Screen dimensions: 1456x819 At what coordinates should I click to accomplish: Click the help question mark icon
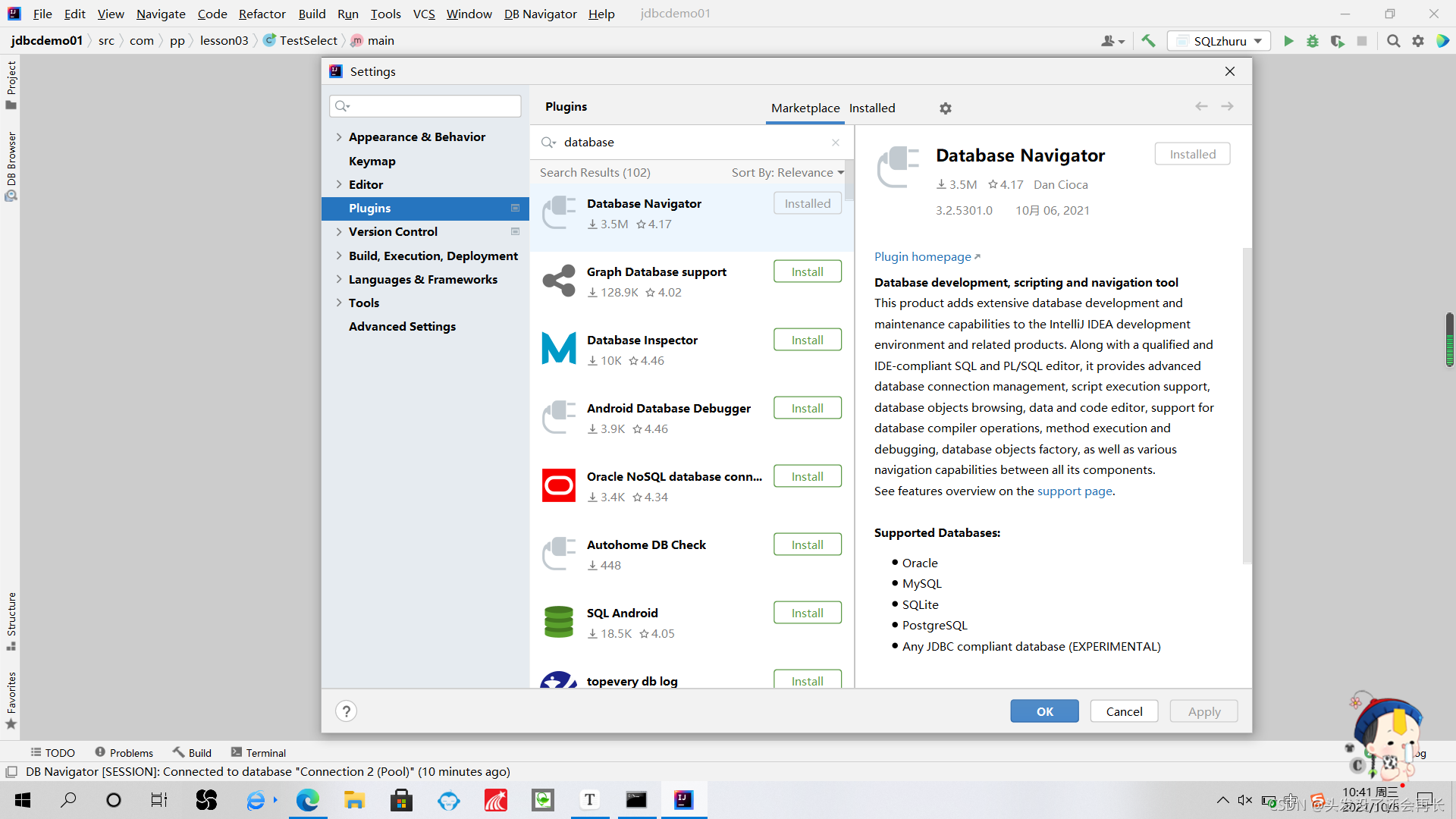click(x=346, y=711)
